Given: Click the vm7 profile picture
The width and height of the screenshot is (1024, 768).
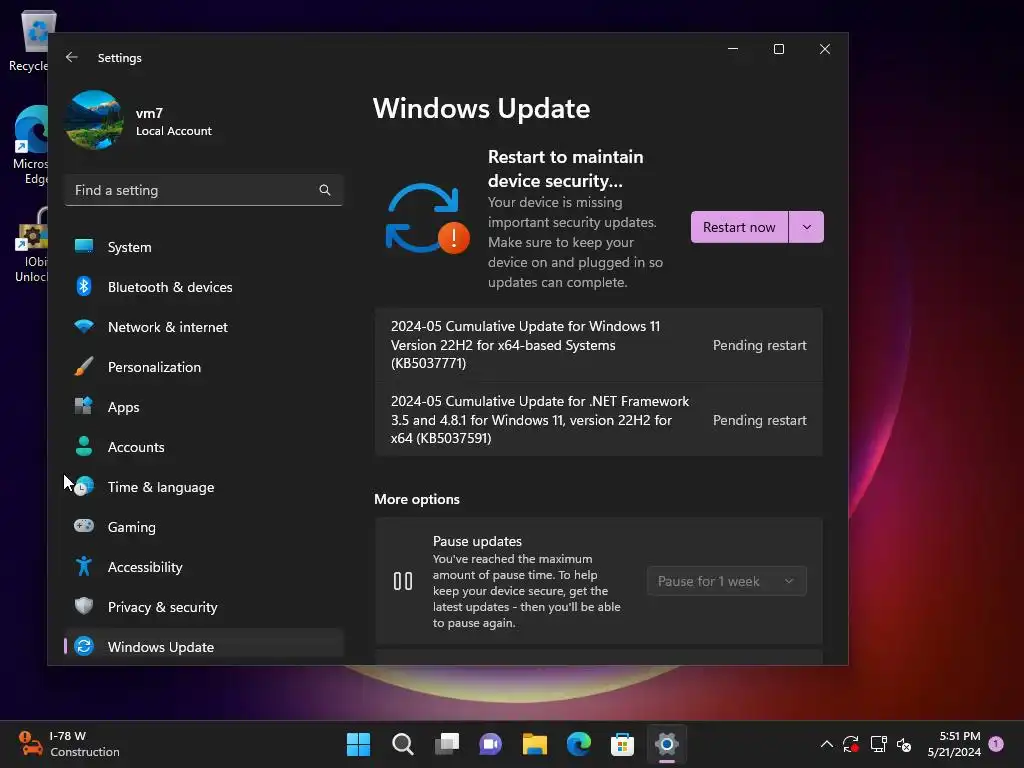Looking at the screenshot, I should (x=95, y=120).
